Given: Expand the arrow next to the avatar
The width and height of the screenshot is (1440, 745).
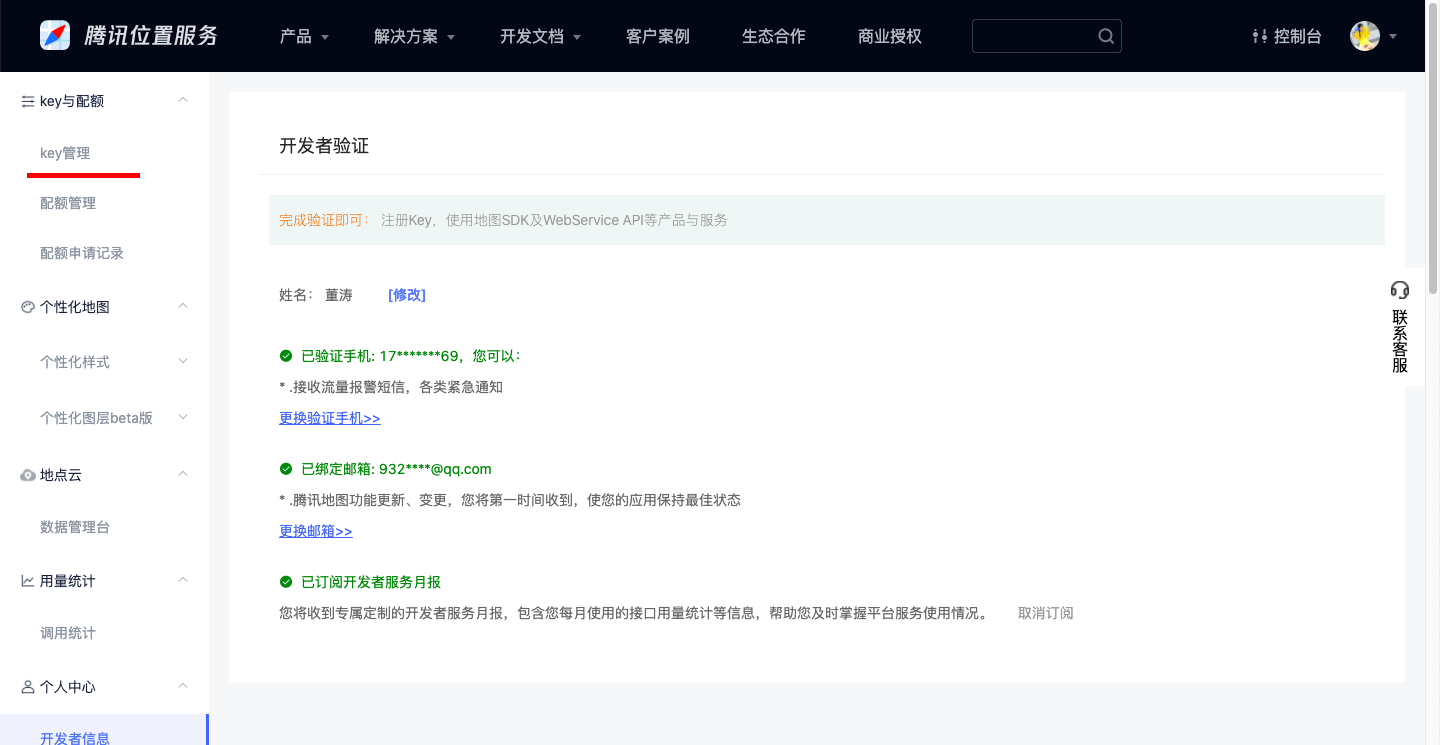Looking at the screenshot, I should 1393,37.
